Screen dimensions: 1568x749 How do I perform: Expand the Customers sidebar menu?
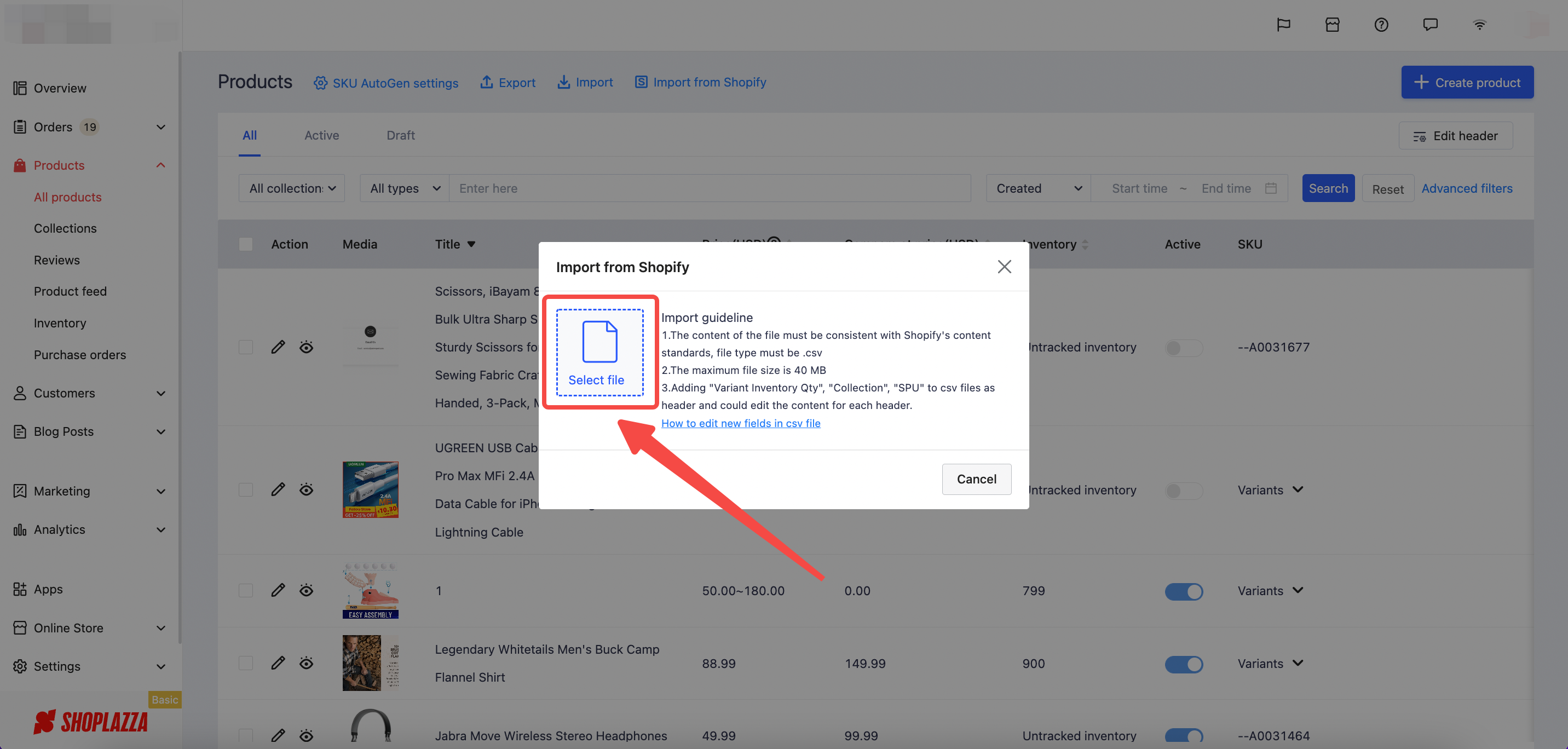point(161,393)
